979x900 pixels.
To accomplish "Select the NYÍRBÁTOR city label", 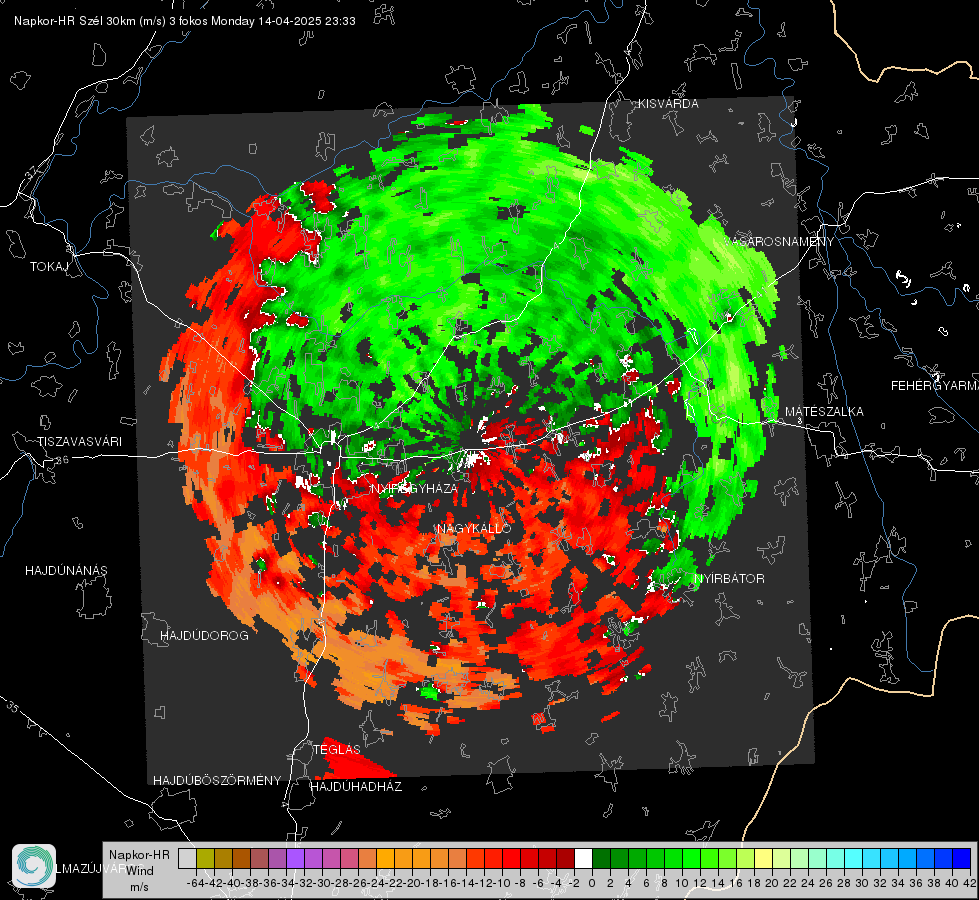I will [729, 578].
